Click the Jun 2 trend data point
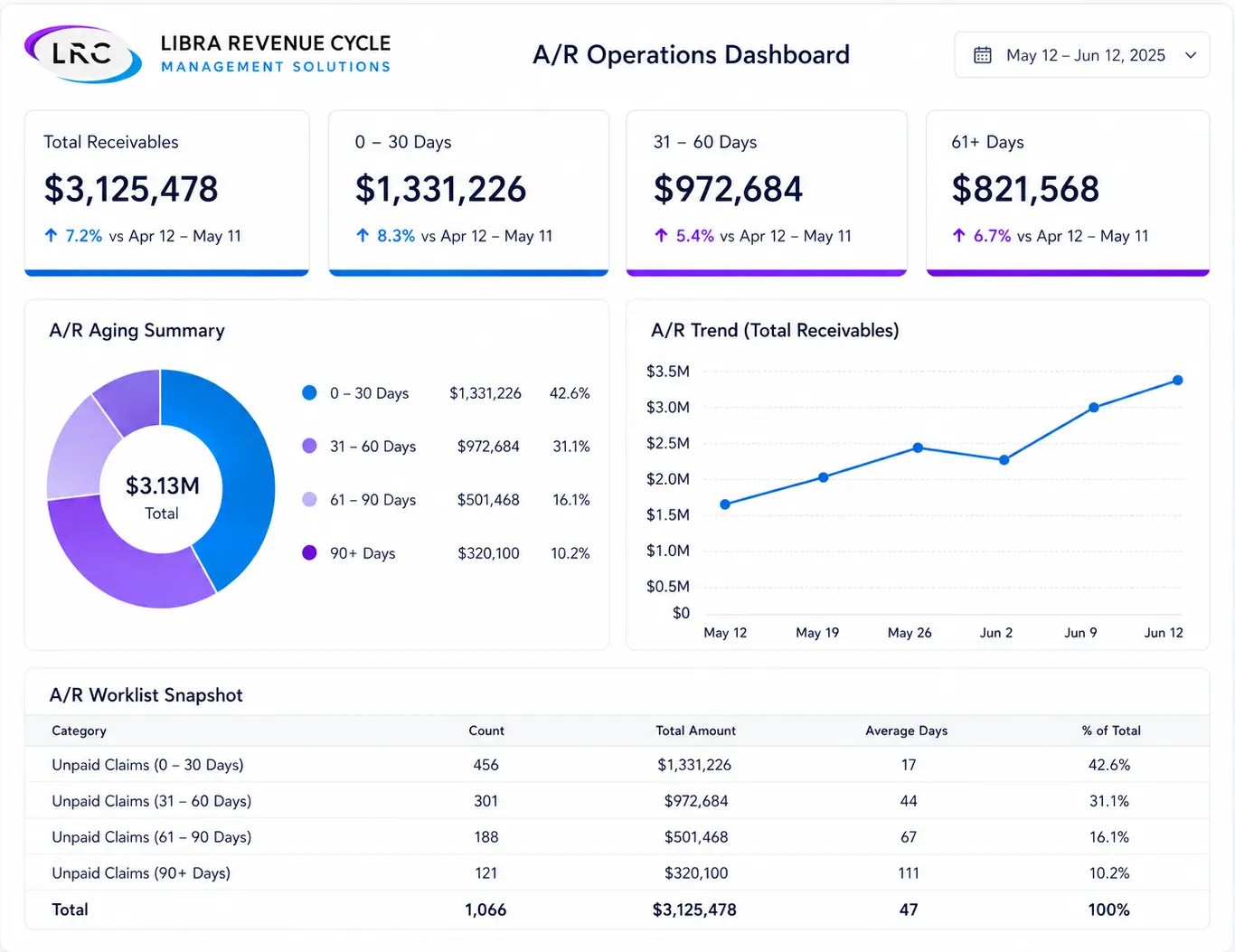This screenshot has height=952, width=1235. coord(1004,460)
